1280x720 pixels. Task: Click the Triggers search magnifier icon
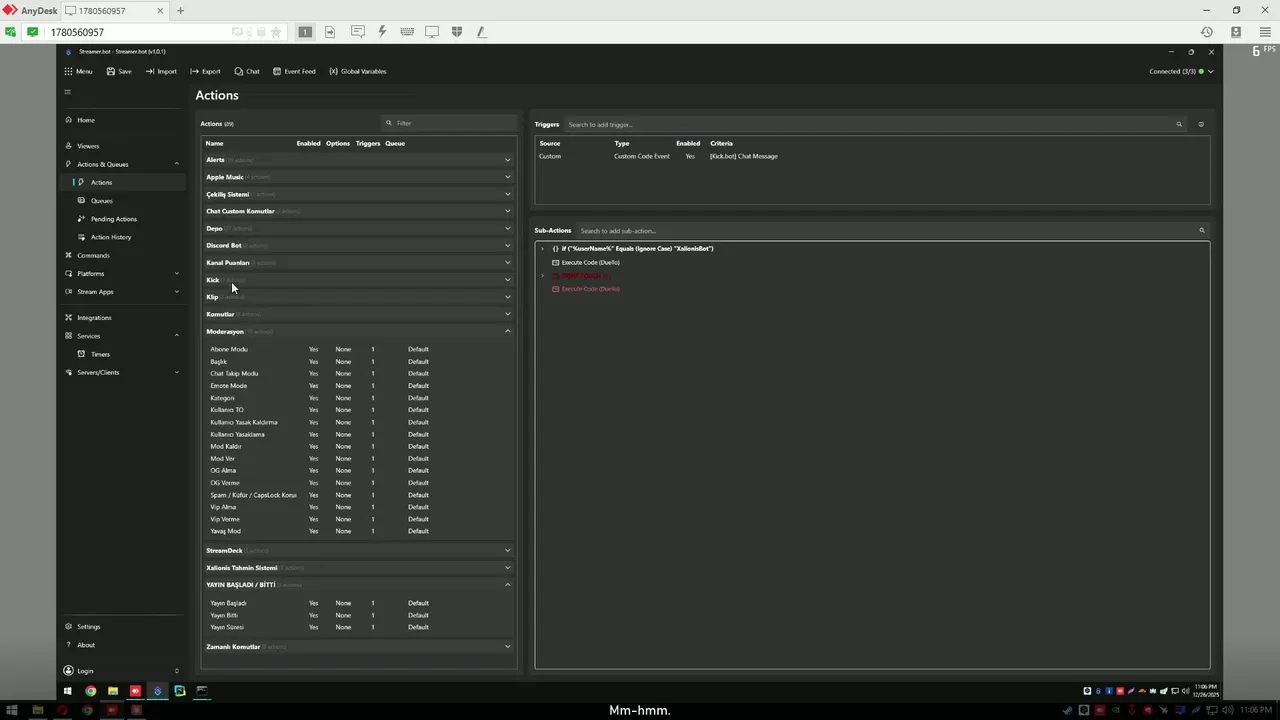pyautogui.click(x=1179, y=124)
